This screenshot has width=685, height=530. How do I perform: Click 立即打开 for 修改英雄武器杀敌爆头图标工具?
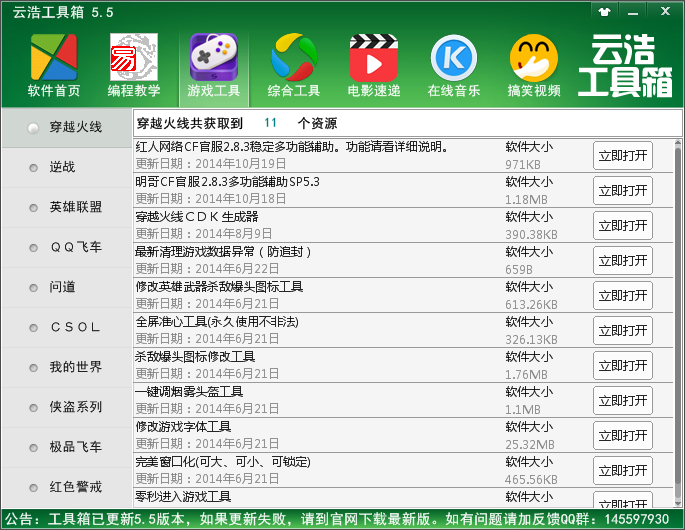point(623,295)
